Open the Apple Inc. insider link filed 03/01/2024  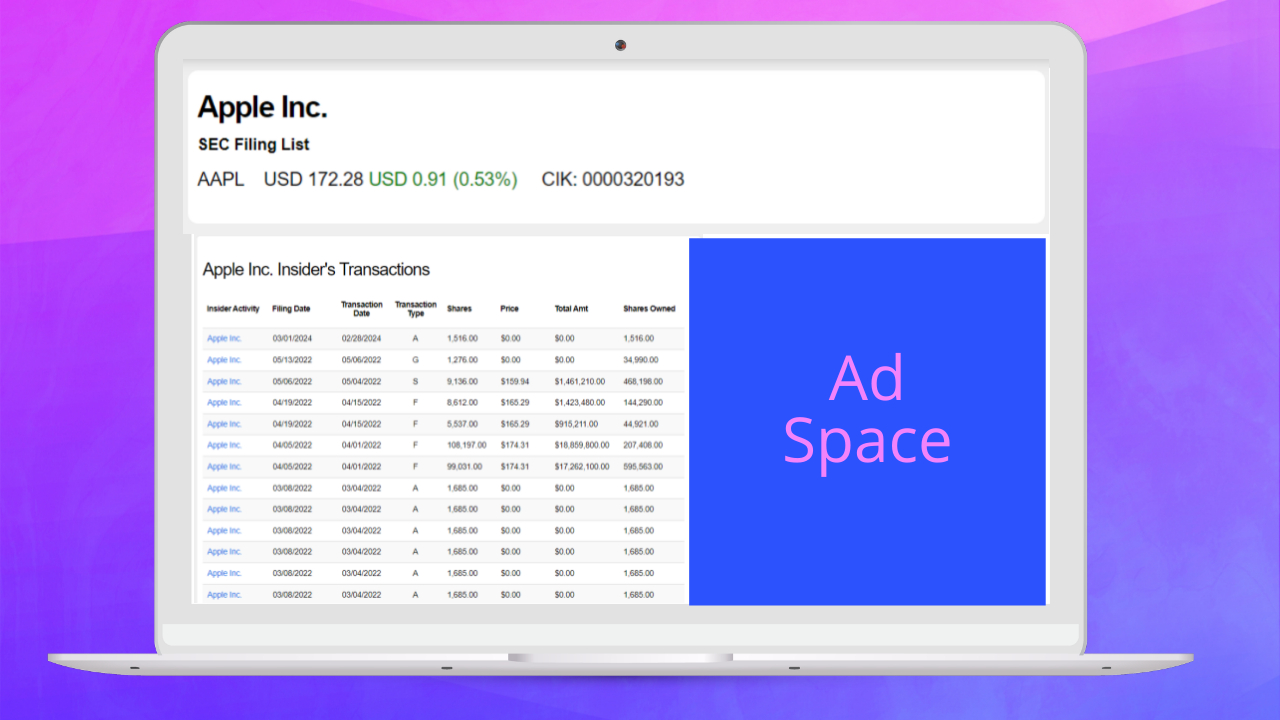pyautogui.click(x=224, y=338)
